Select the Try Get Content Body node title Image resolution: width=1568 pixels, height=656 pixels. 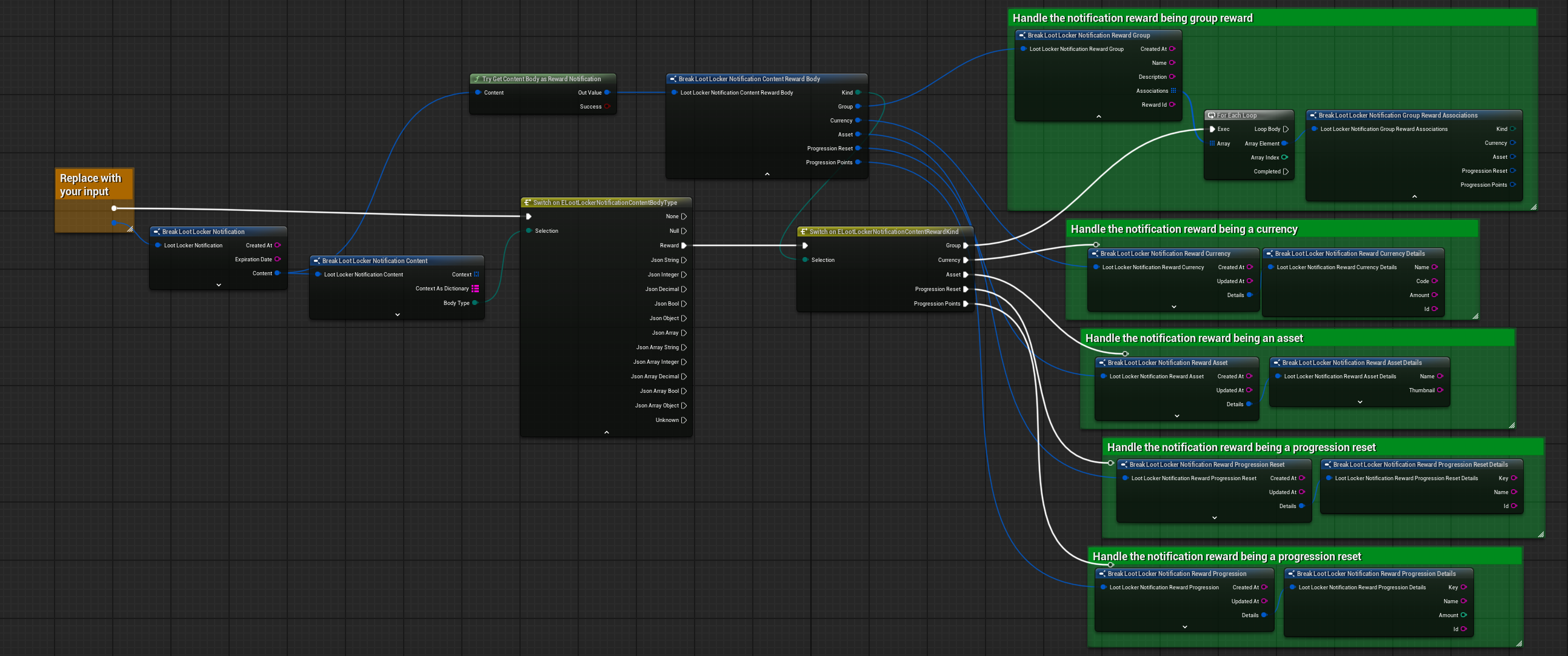click(x=541, y=79)
